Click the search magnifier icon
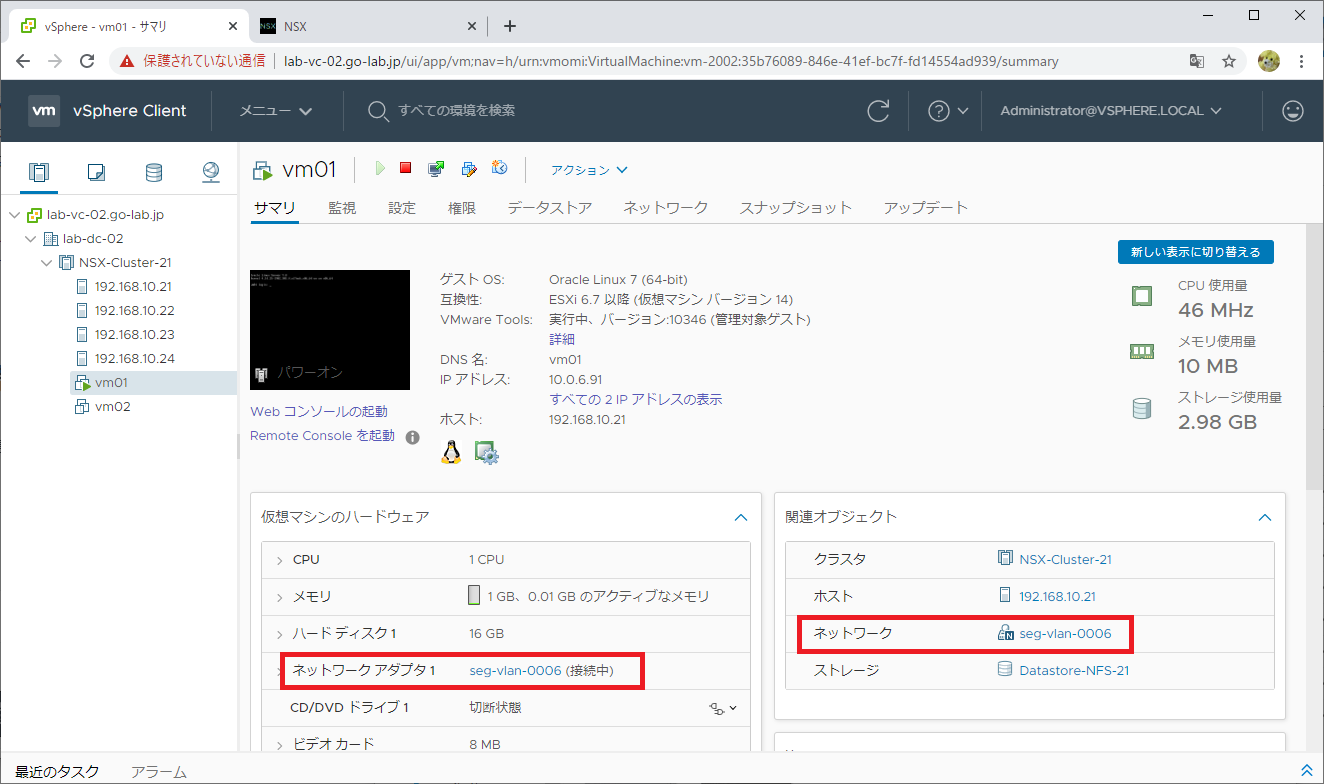The height and width of the screenshot is (784, 1324). (x=378, y=111)
